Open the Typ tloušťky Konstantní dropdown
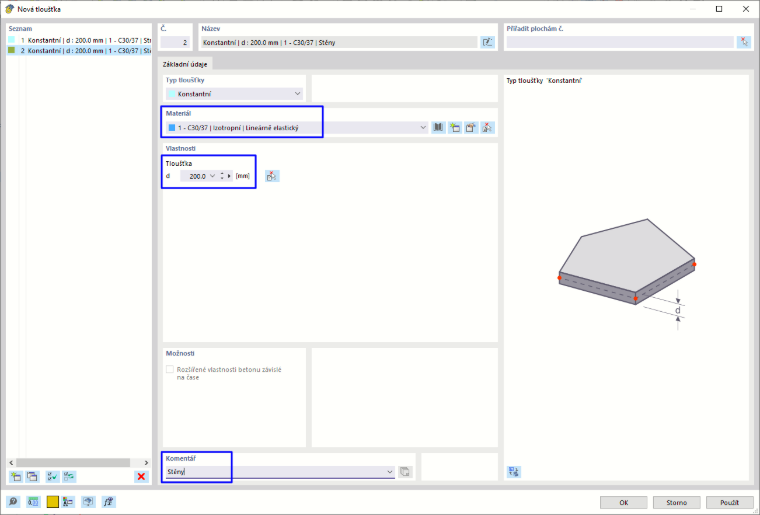The image size is (760, 515). pos(235,94)
